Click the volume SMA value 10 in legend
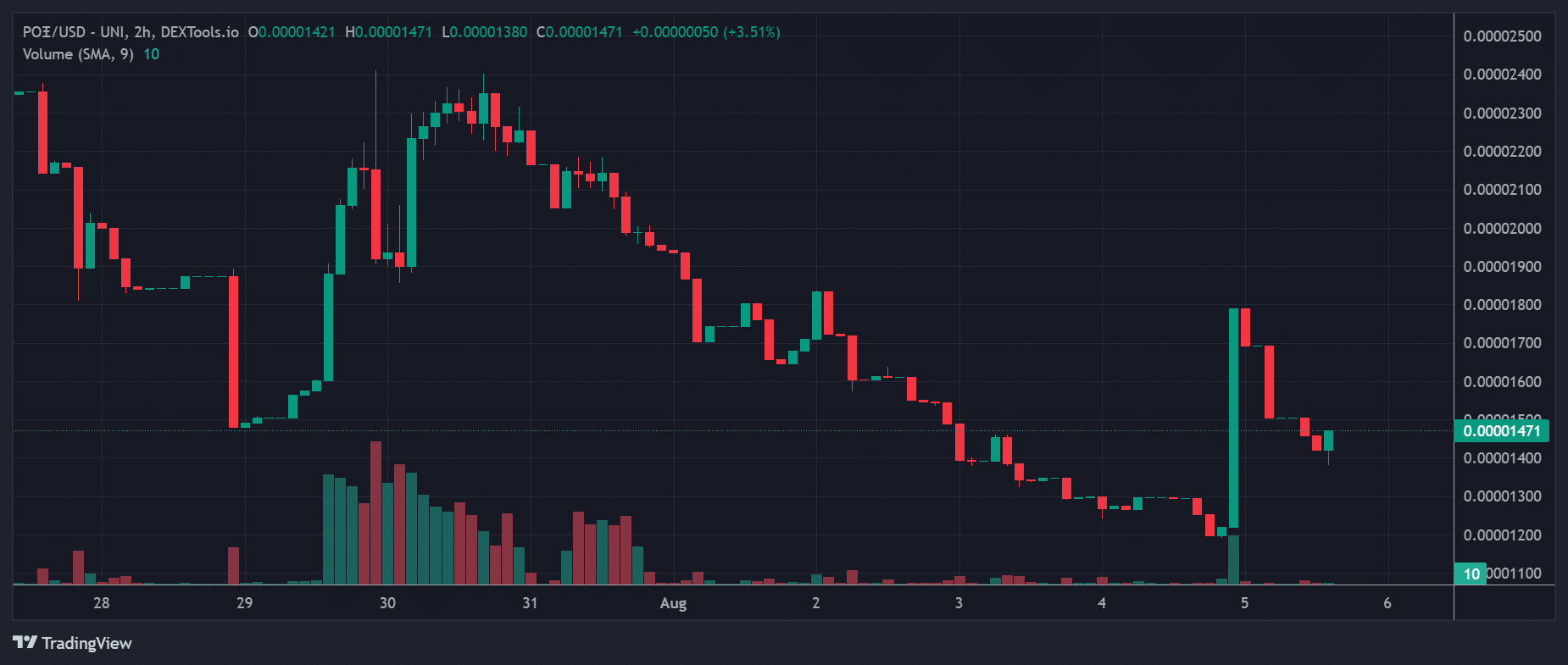The image size is (1568, 665). 151,54
